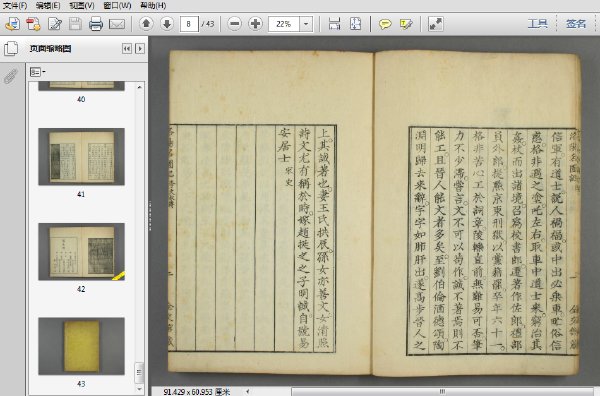Select page 42 thumbnail
The width and height of the screenshot is (600, 396).
82,252
